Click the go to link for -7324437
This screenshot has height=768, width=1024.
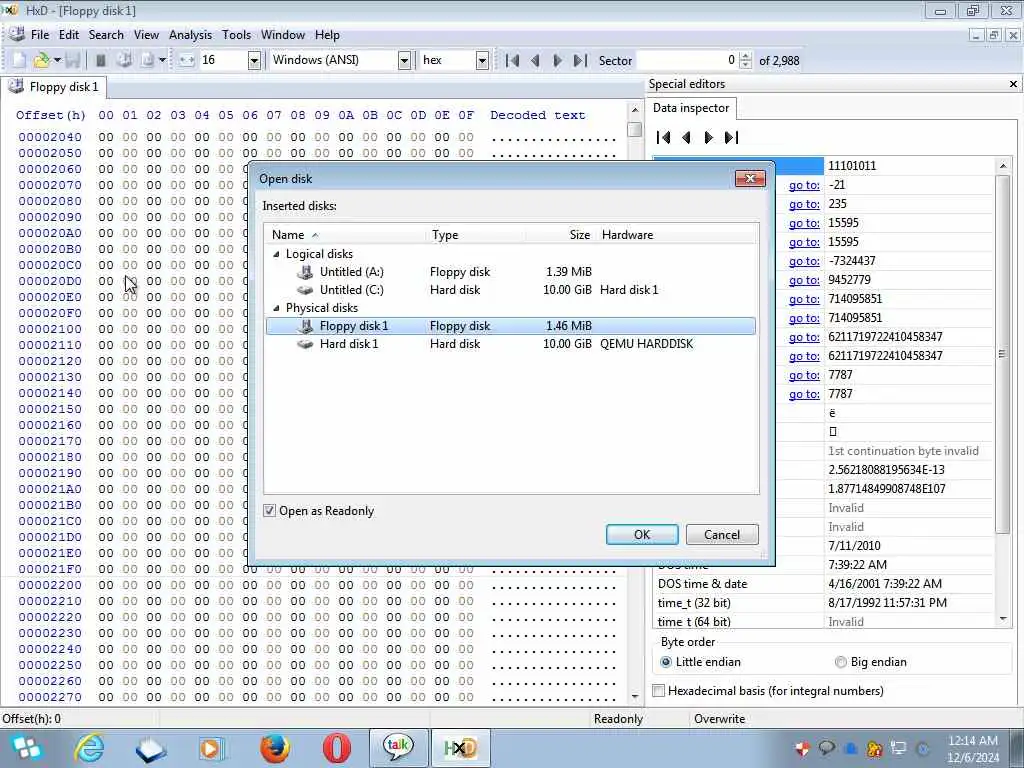804,261
